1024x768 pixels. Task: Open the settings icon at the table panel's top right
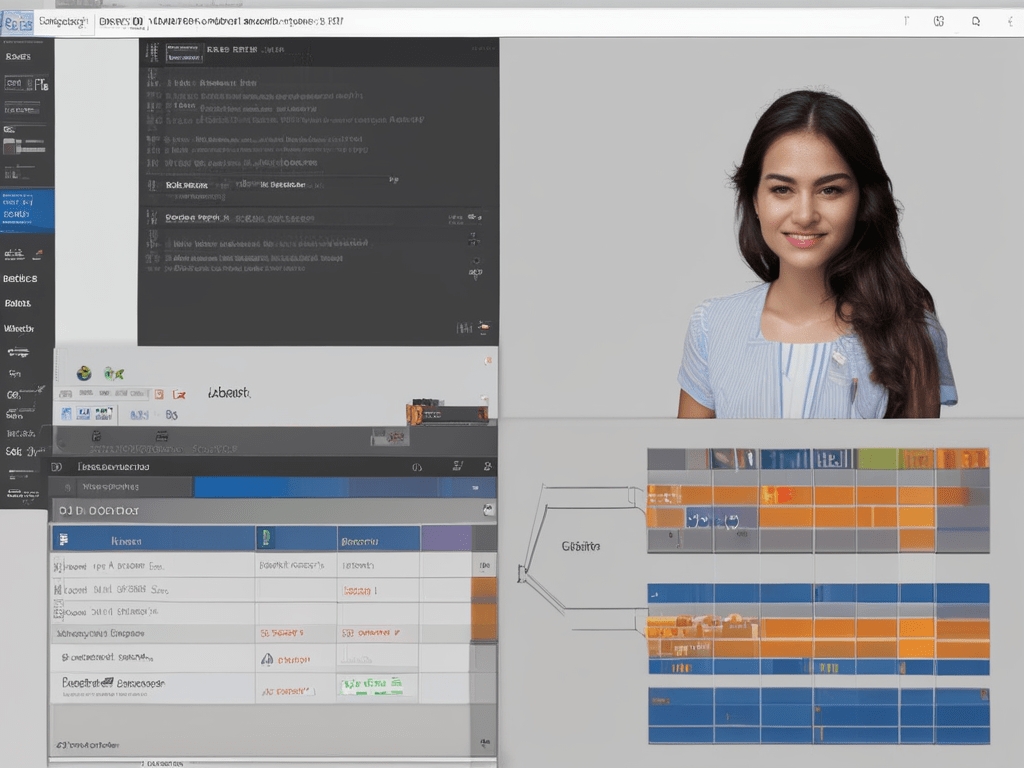point(488,511)
